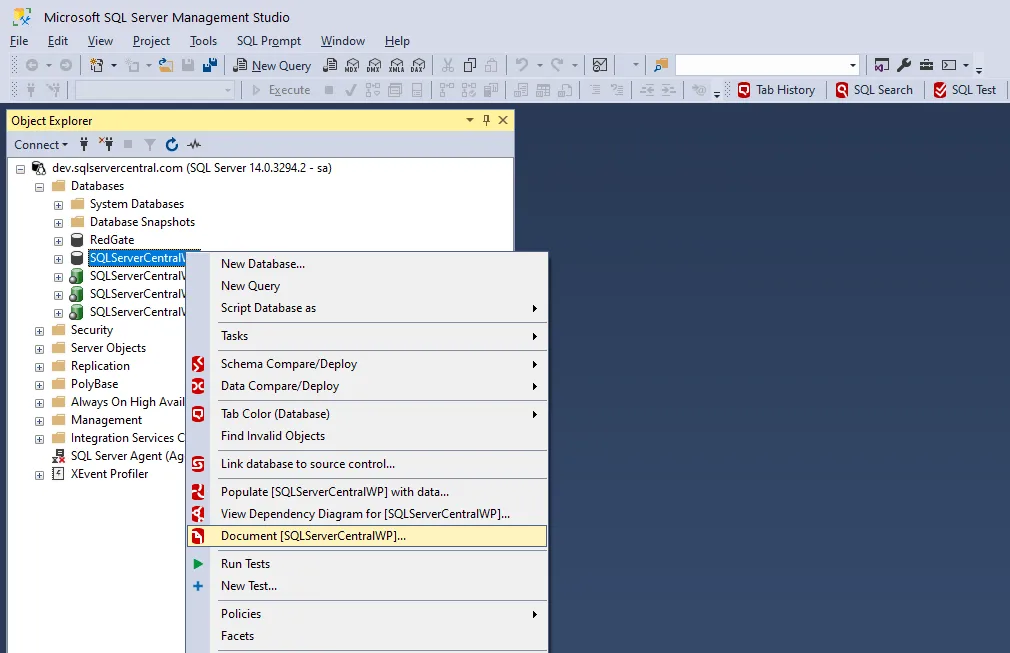The height and width of the screenshot is (653, 1010).
Task: Open the Connect dropdown in Object Explorer
Action: 40,145
